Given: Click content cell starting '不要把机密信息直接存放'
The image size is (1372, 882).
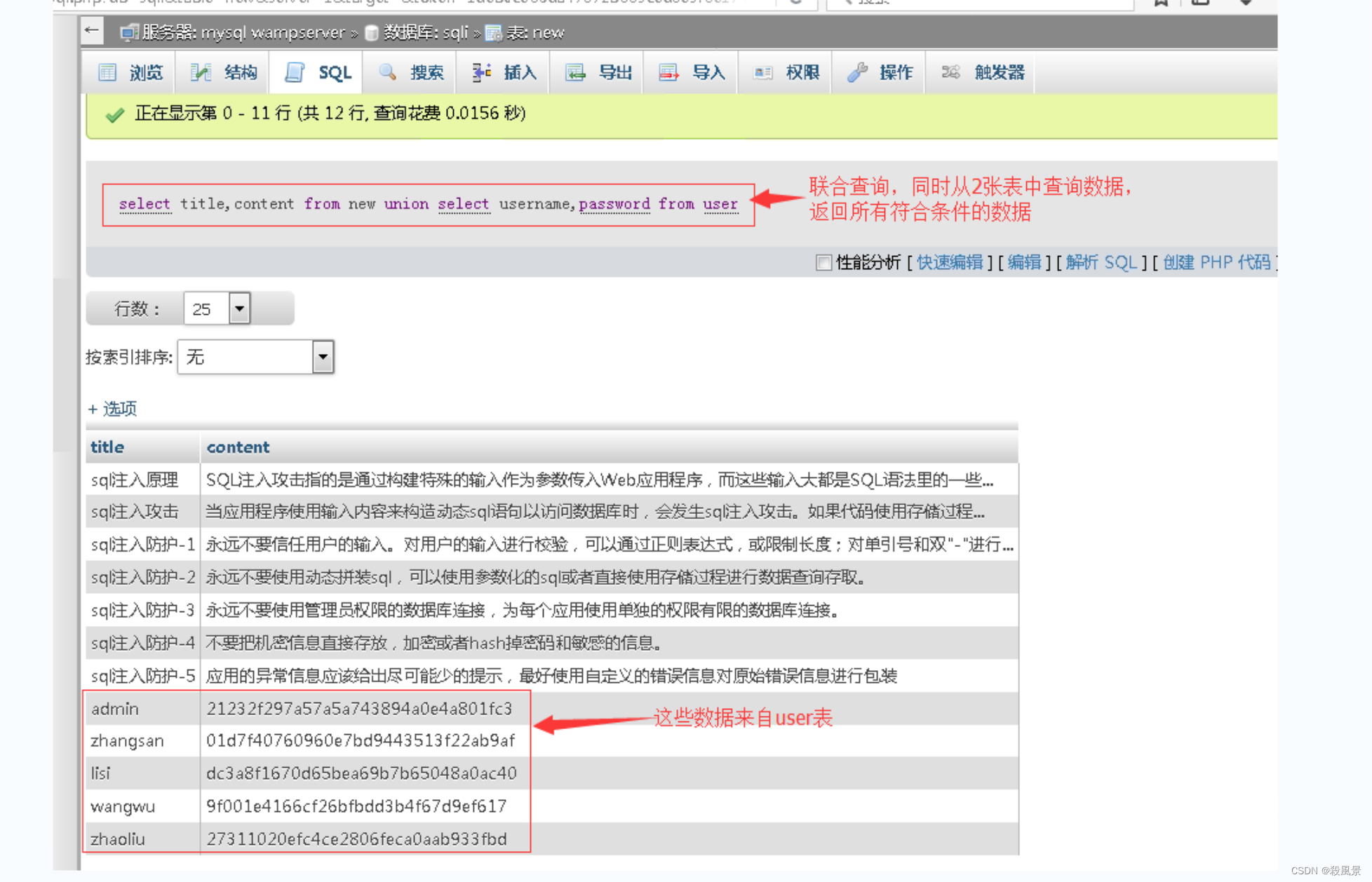Looking at the screenshot, I should pos(609,643).
